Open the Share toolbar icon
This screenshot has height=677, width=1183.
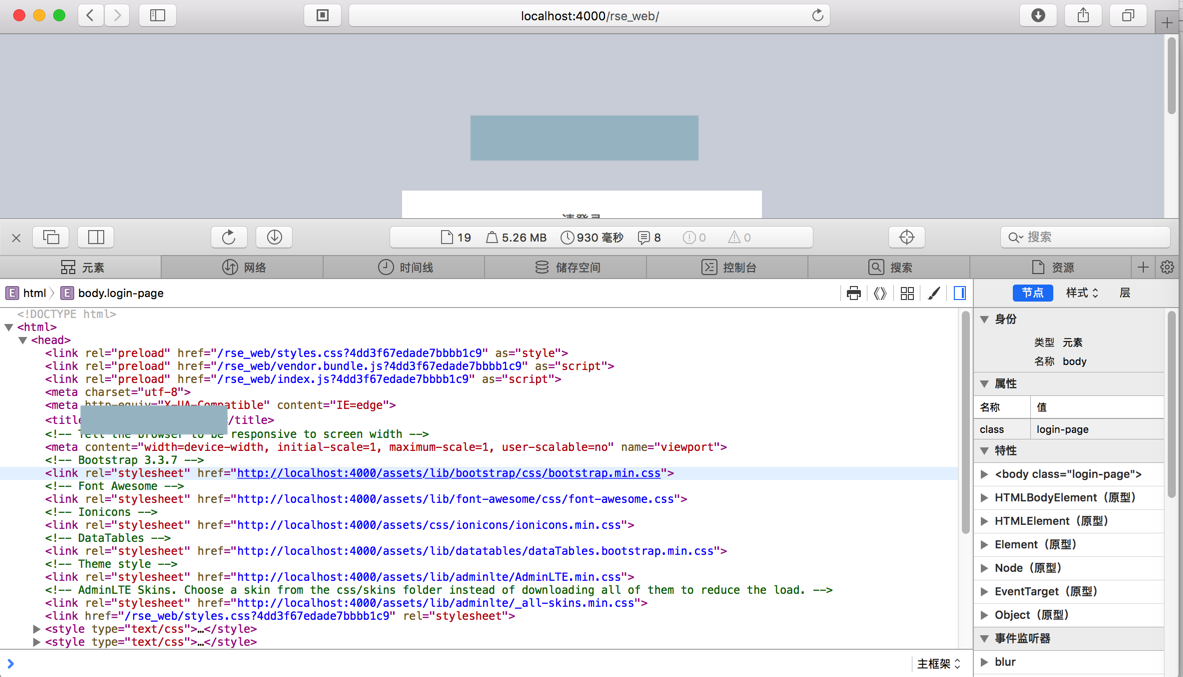coord(1083,15)
